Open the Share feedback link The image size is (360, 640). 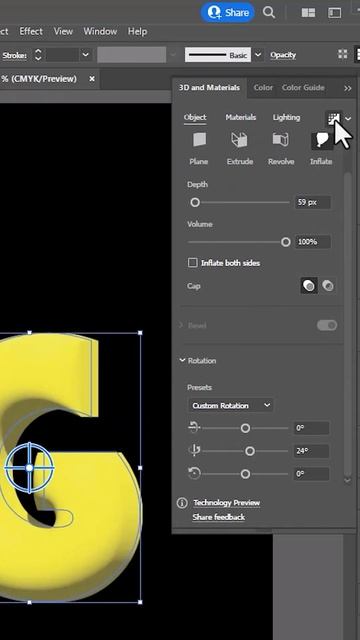[219, 517]
